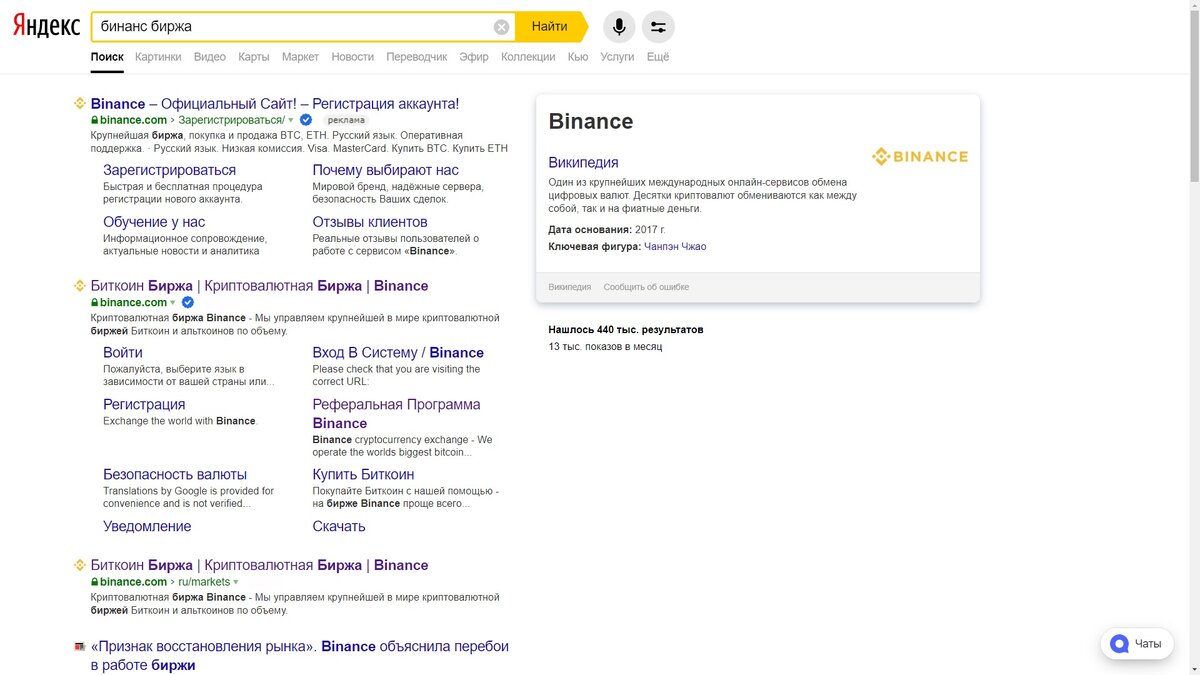Open Признак восстановления рынка news result title
This screenshot has height=675, width=1200.
pos(300,655)
